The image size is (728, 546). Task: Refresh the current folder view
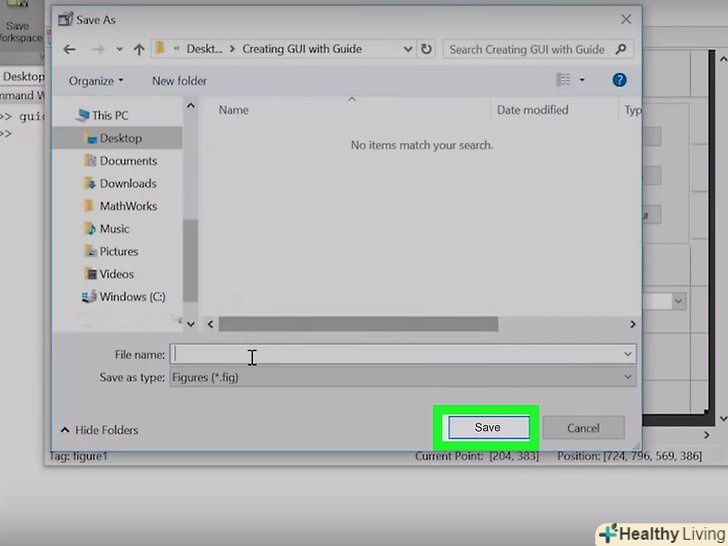(426, 49)
